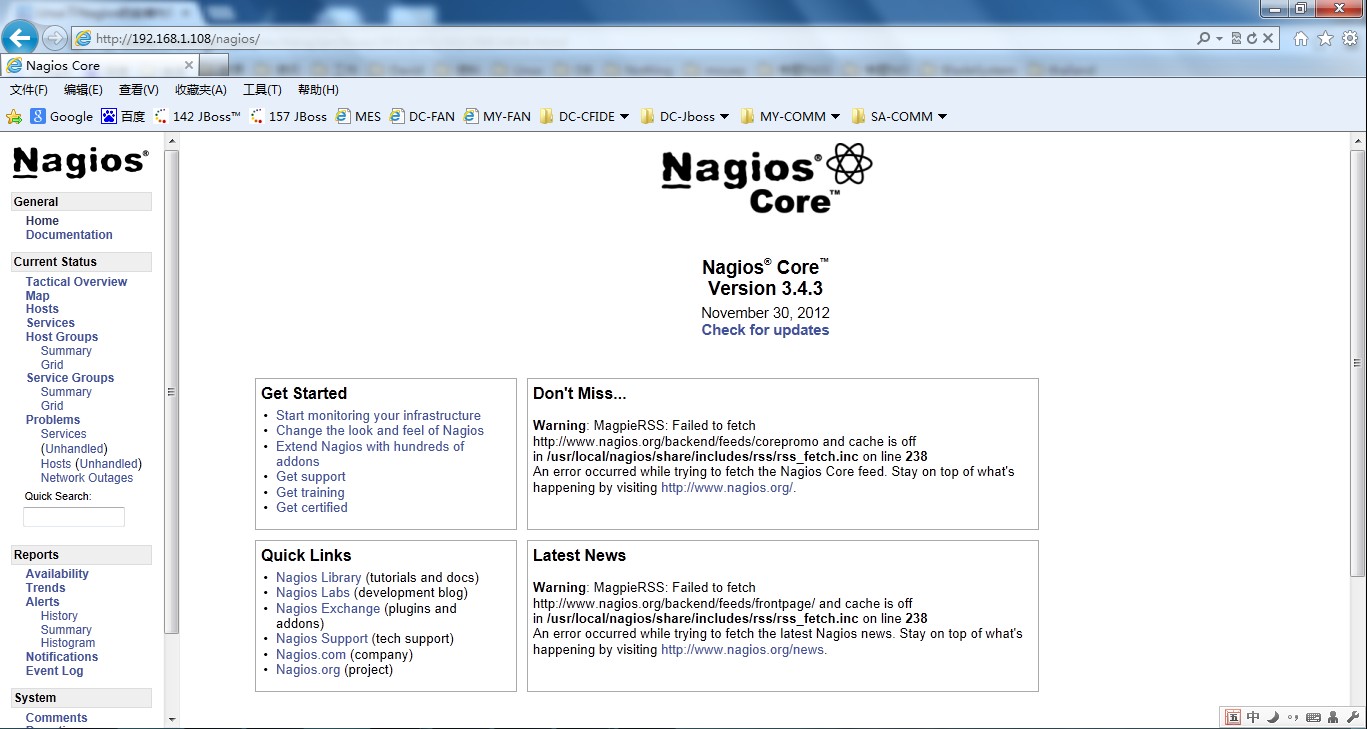This screenshot has height=729, width=1367.
Task: Click the sidebar vertical scrollbar thumb
Action: click(171, 390)
